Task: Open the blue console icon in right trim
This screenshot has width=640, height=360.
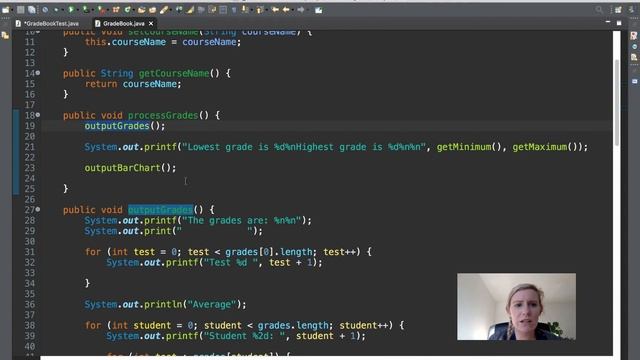Action: pyautogui.click(x=634, y=82)
